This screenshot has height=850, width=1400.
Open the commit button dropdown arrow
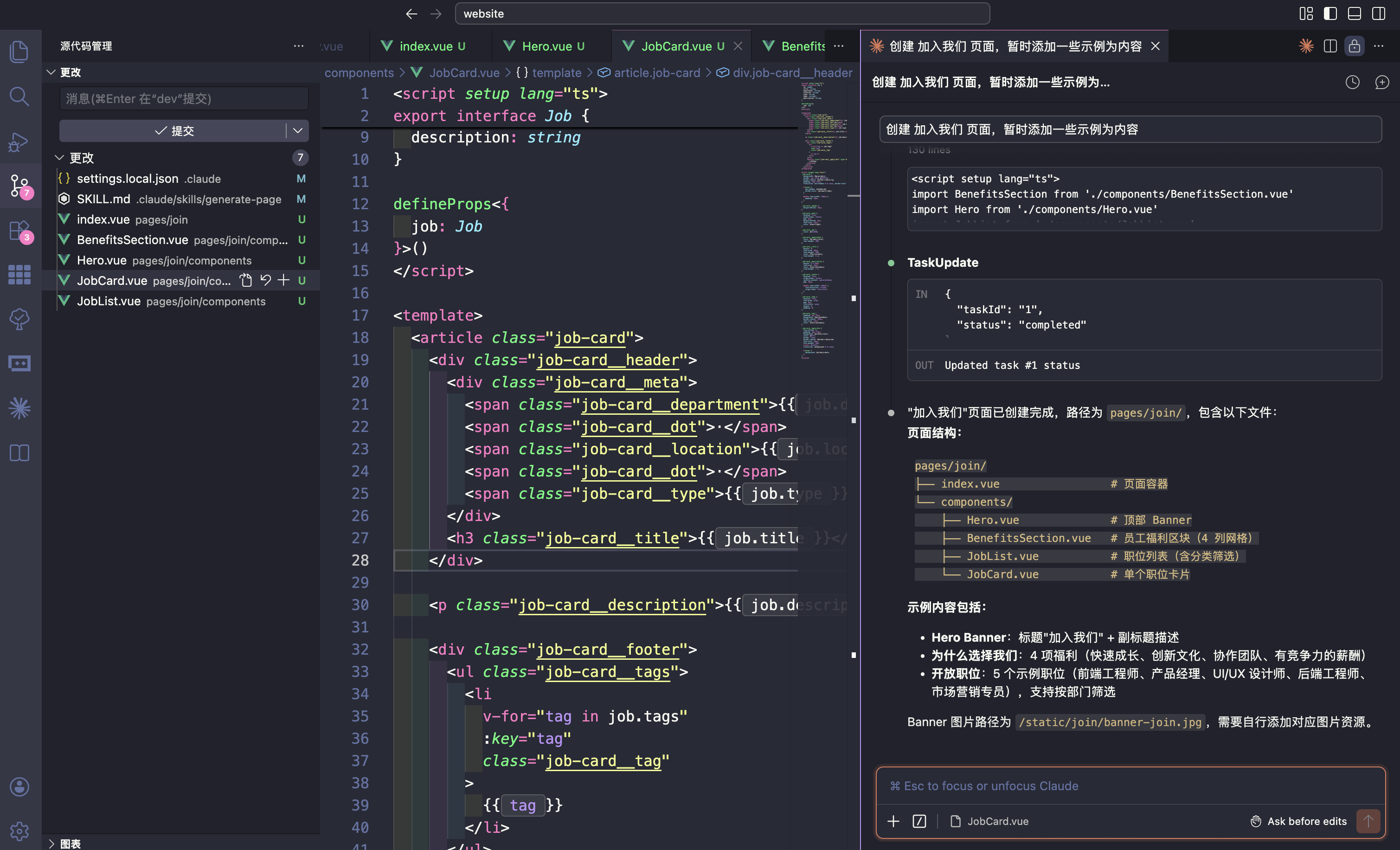pos(298,131)
